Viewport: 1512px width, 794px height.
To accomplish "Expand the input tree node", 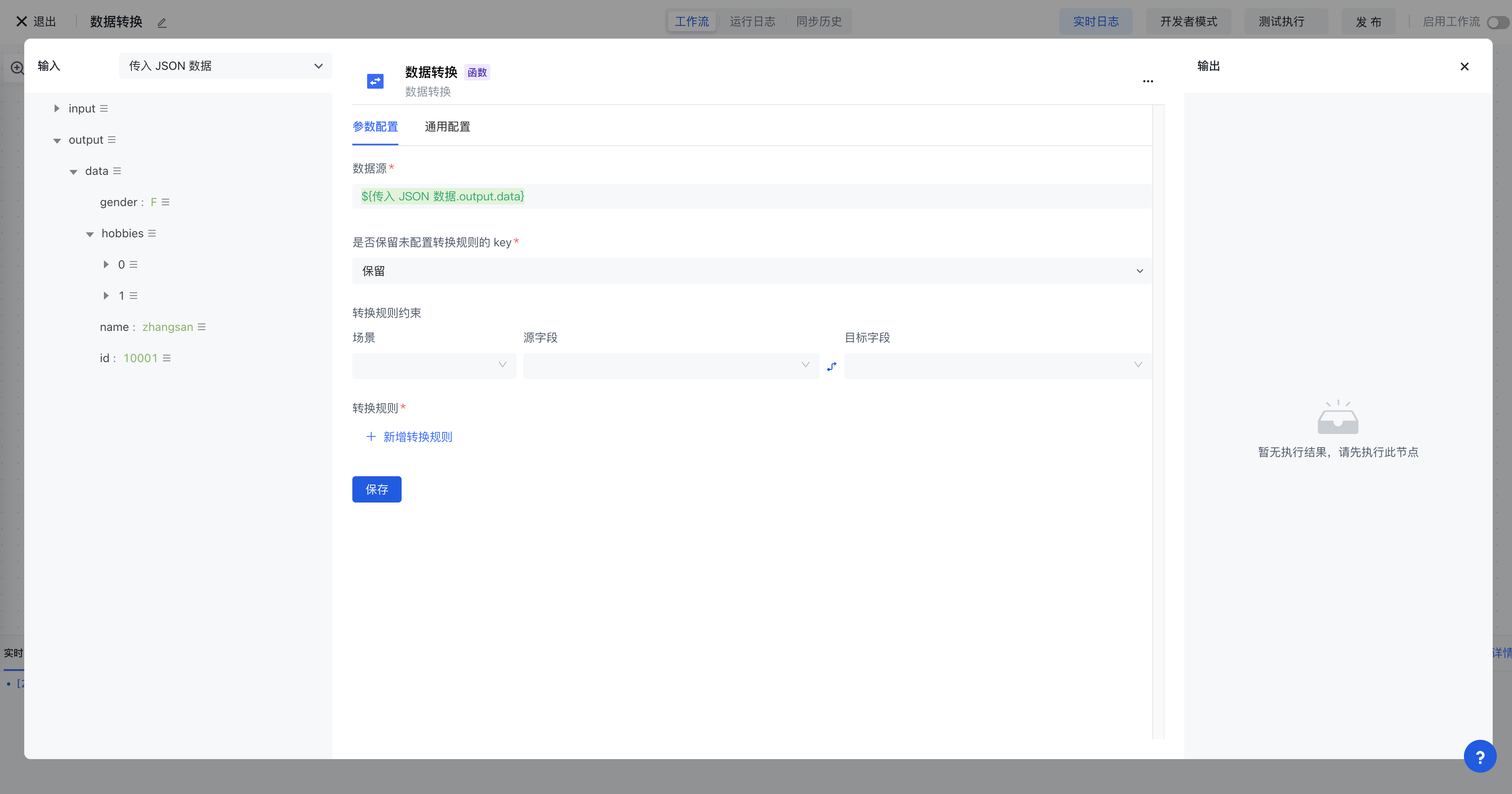I will [x=57, y=108].
